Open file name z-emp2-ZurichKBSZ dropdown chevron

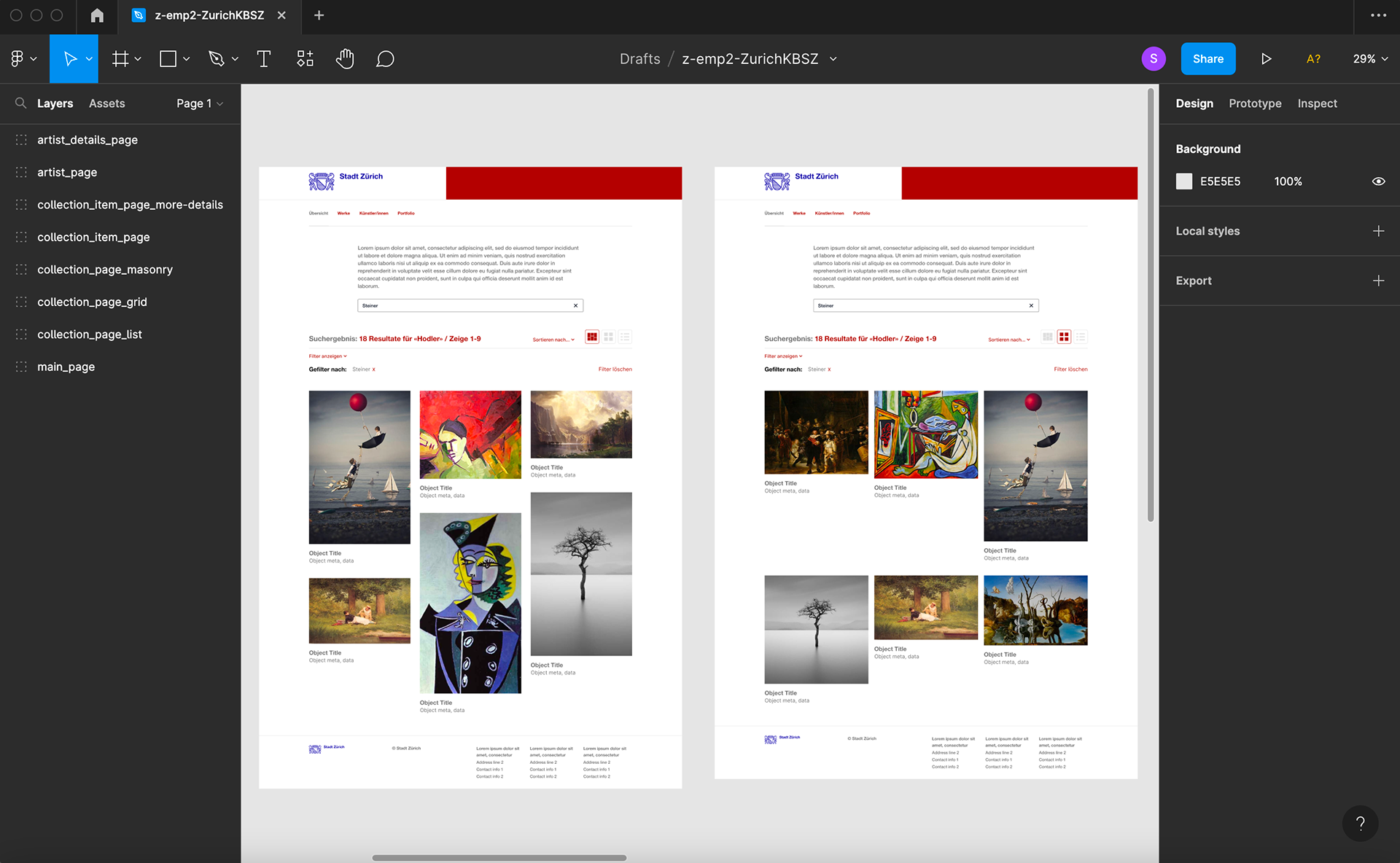833,59
